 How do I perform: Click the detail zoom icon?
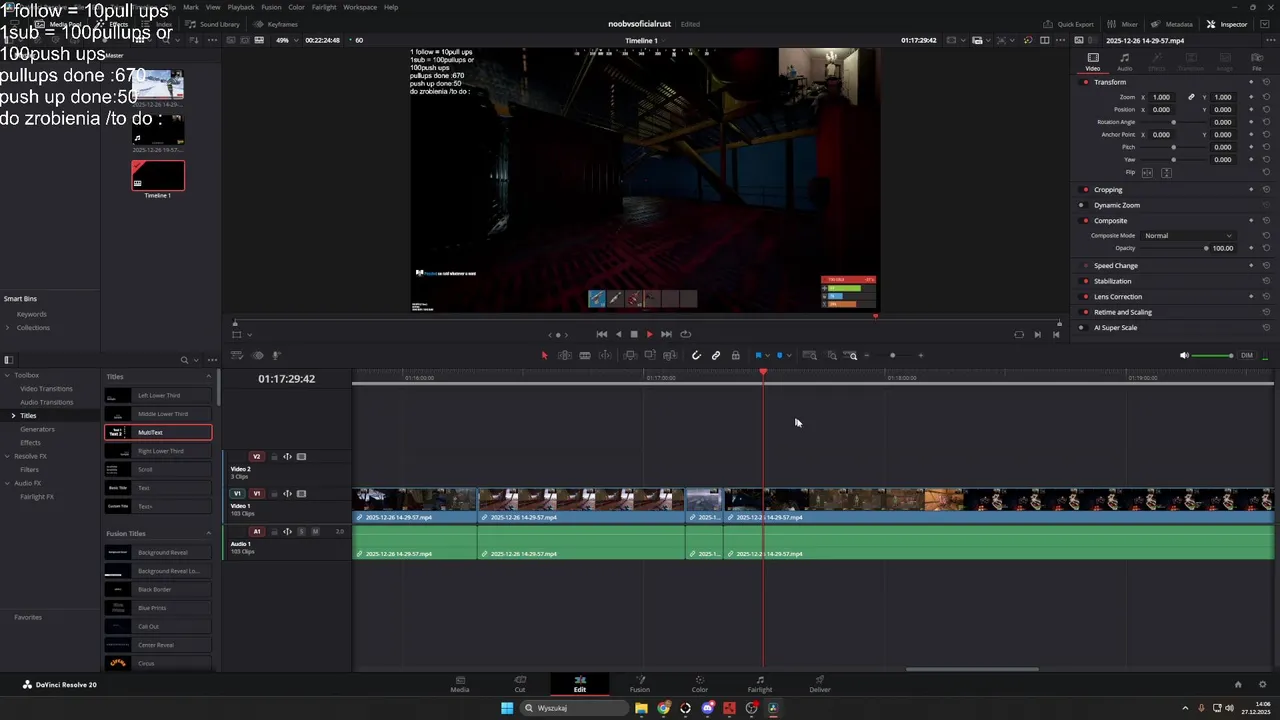point(831,355)
